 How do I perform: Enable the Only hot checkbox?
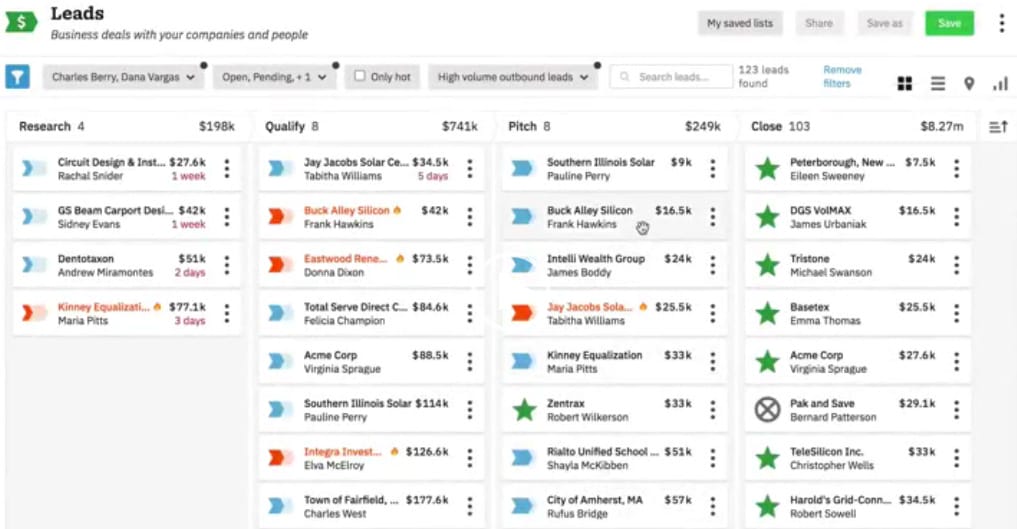pyautogui.click(x=360, y=77)
